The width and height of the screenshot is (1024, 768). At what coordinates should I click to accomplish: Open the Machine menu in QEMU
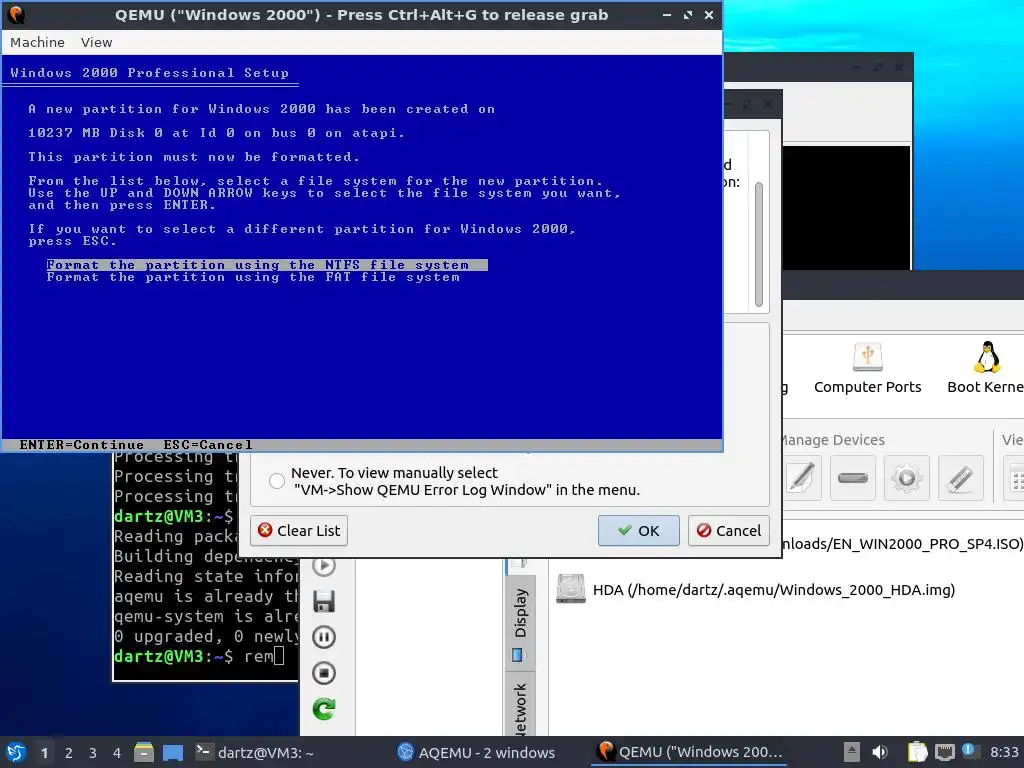point(37,42)
